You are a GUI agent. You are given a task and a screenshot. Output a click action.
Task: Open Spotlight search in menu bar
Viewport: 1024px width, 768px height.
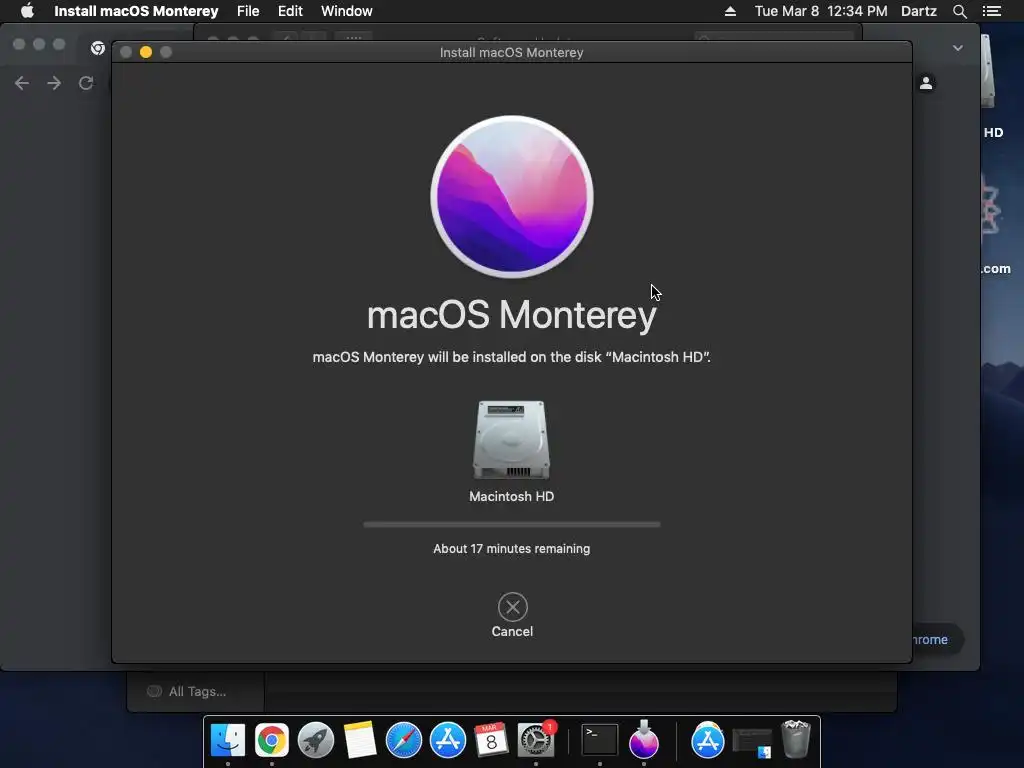959,11
